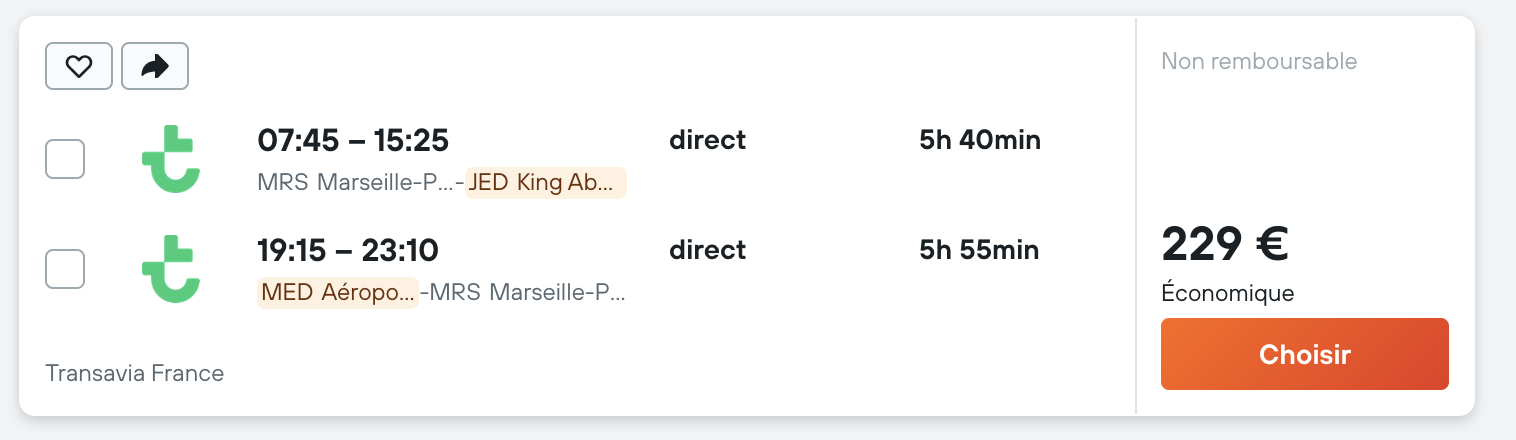Screen dimensions: 1516x440
Task: Click the direct label on the 5h 55min flight
Action: tap(707, 250)
